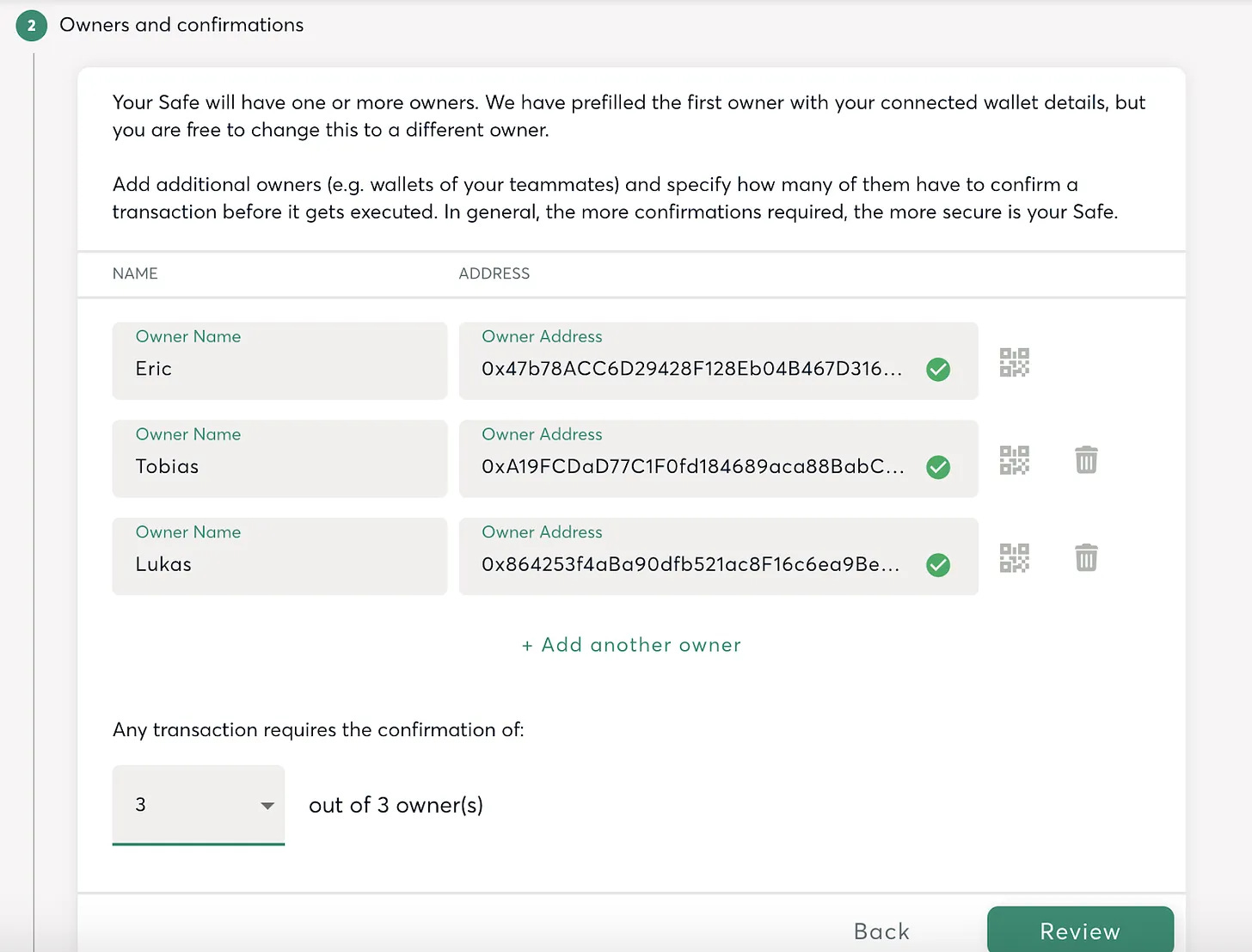This screenshot has height=952, width=1252.
Task: Remove Lukas using the trash icon
Action: (x=1086, y=557)
